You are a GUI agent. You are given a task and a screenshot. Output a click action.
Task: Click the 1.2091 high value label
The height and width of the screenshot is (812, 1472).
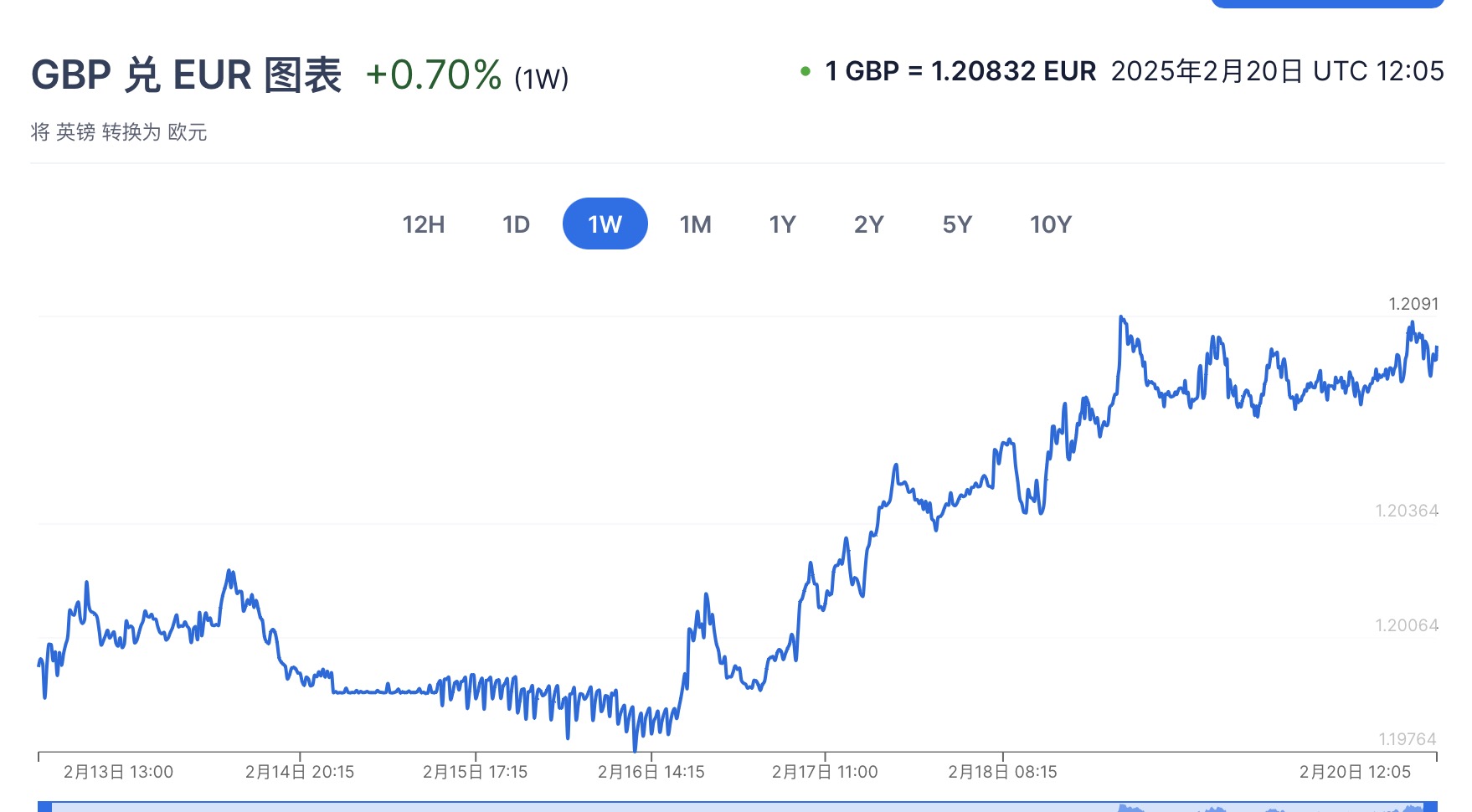pos(1413,304)
